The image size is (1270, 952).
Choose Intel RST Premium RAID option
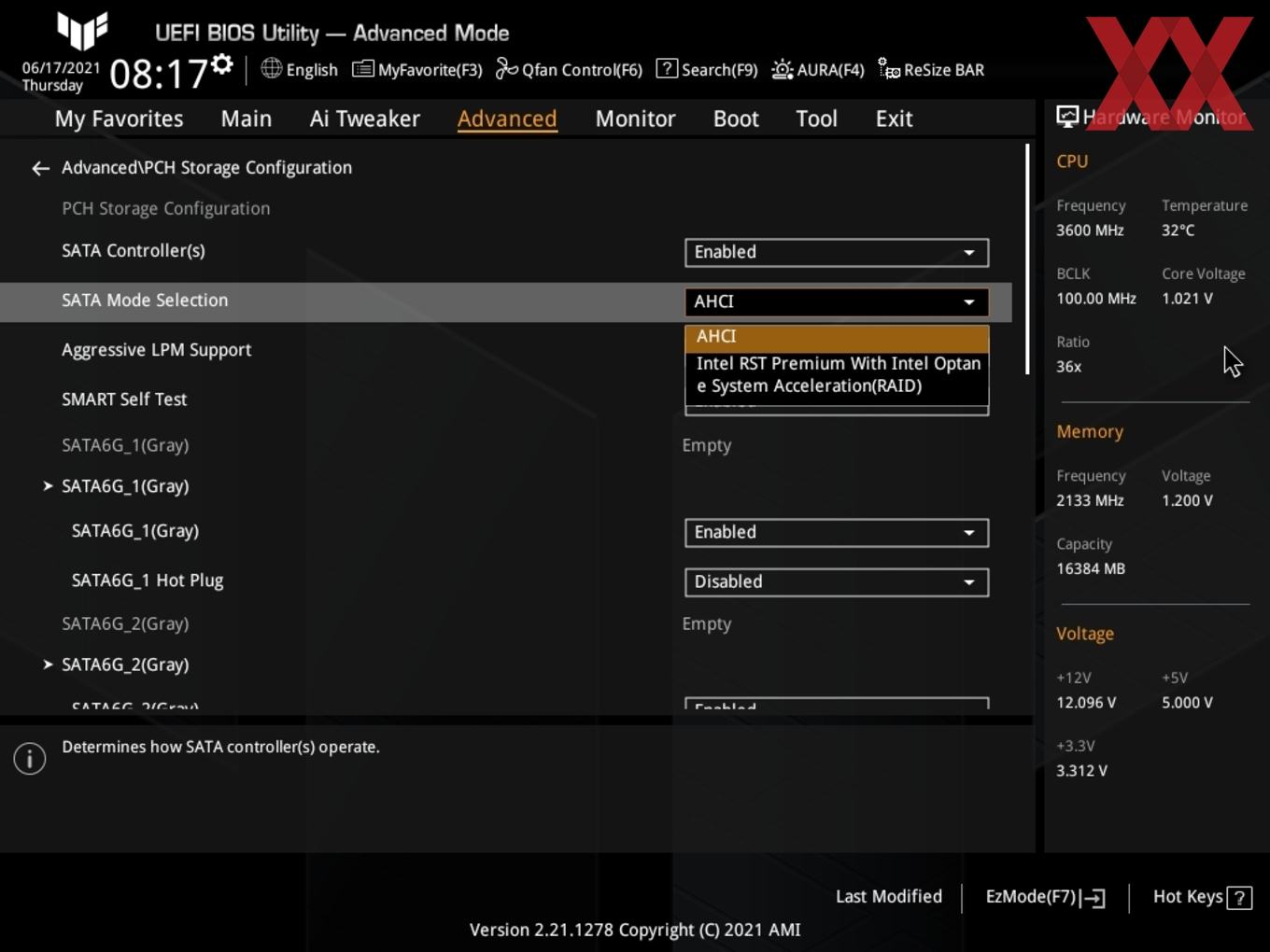coord(837,375)
